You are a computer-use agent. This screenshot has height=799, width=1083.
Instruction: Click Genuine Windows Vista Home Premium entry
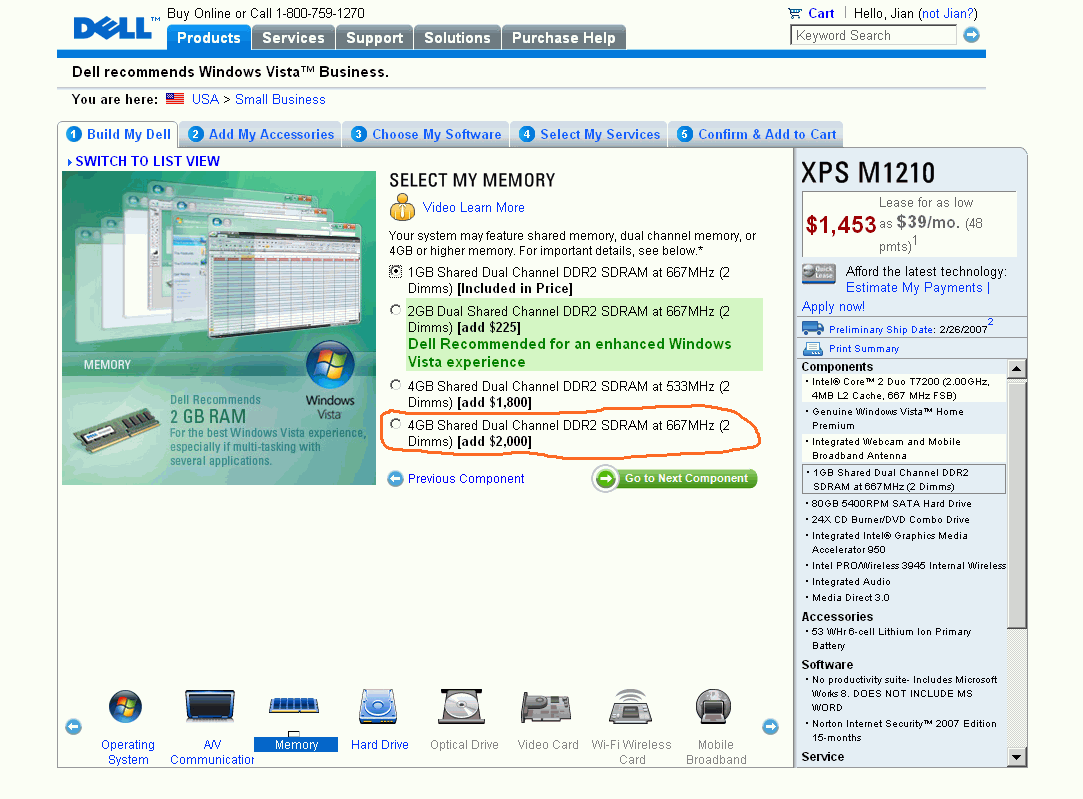click(888, 418)
